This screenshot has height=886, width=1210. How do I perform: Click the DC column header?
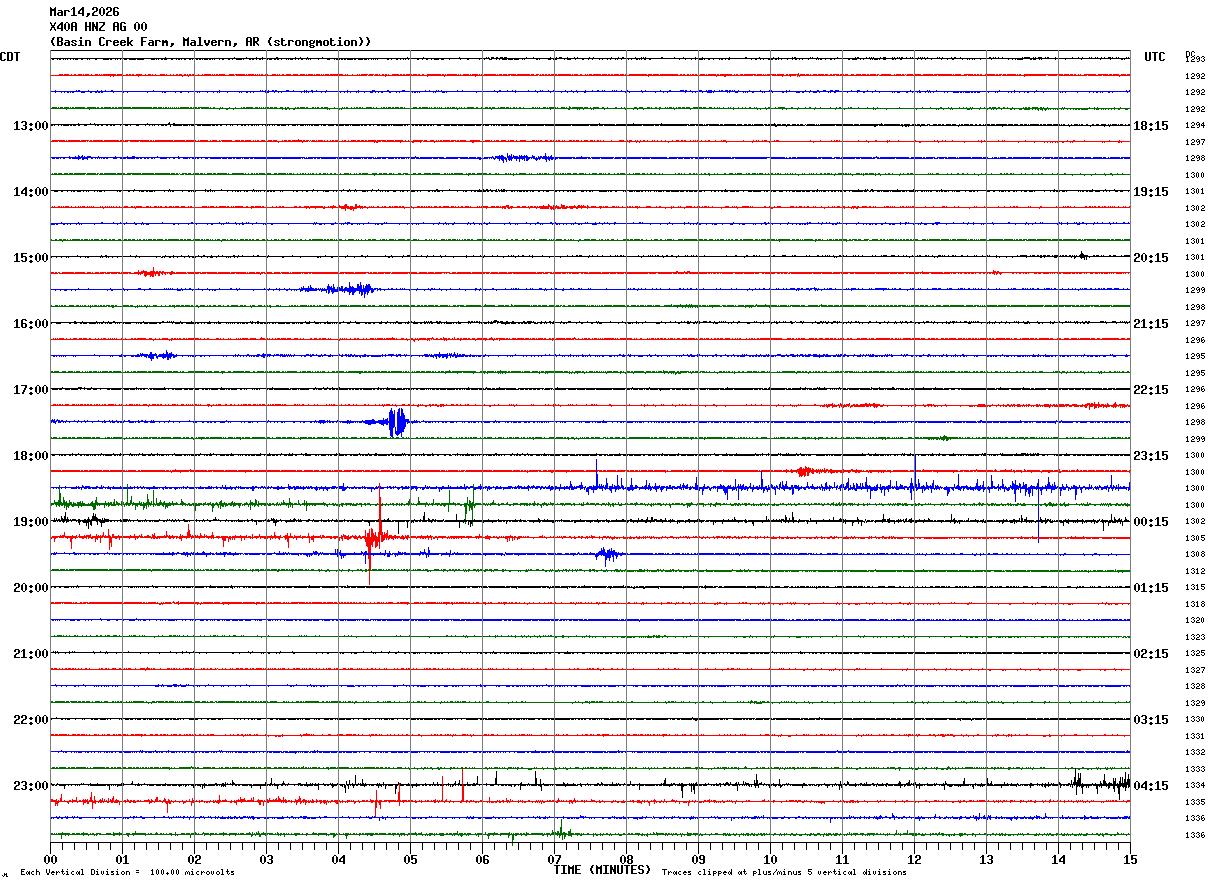tap(1190, 54)
